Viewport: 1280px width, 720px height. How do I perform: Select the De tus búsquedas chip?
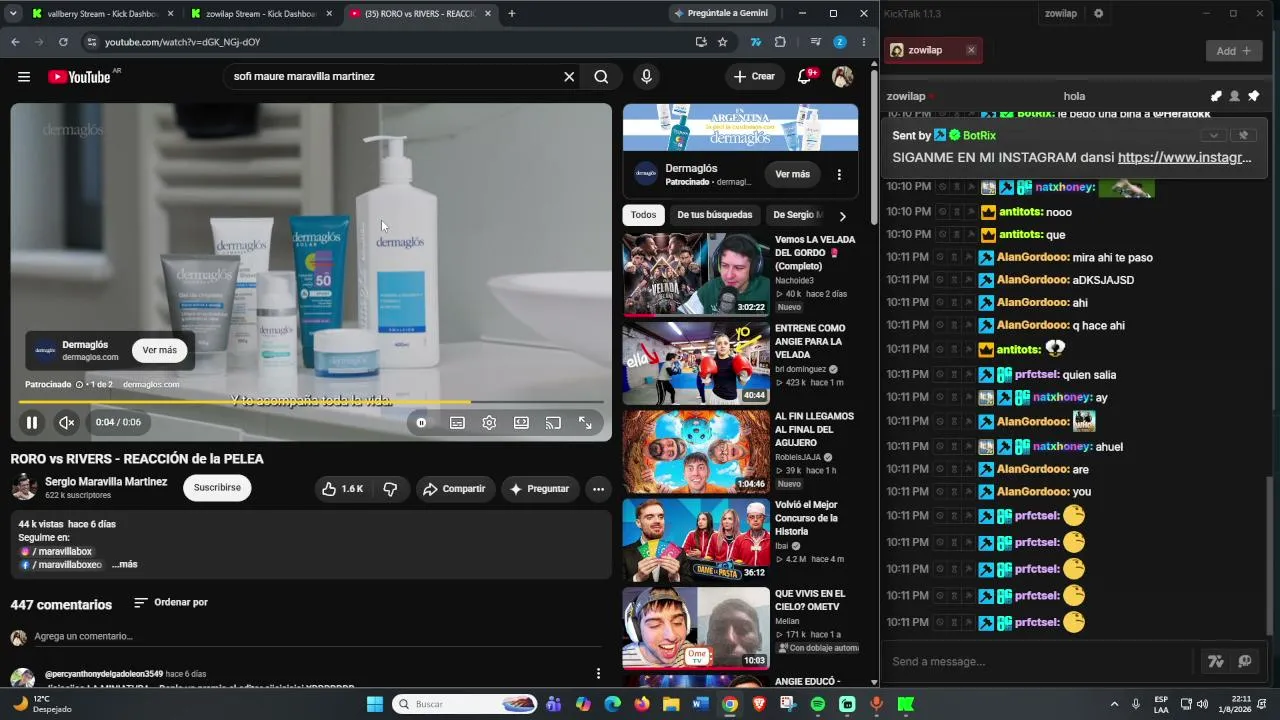click(715, 215)
